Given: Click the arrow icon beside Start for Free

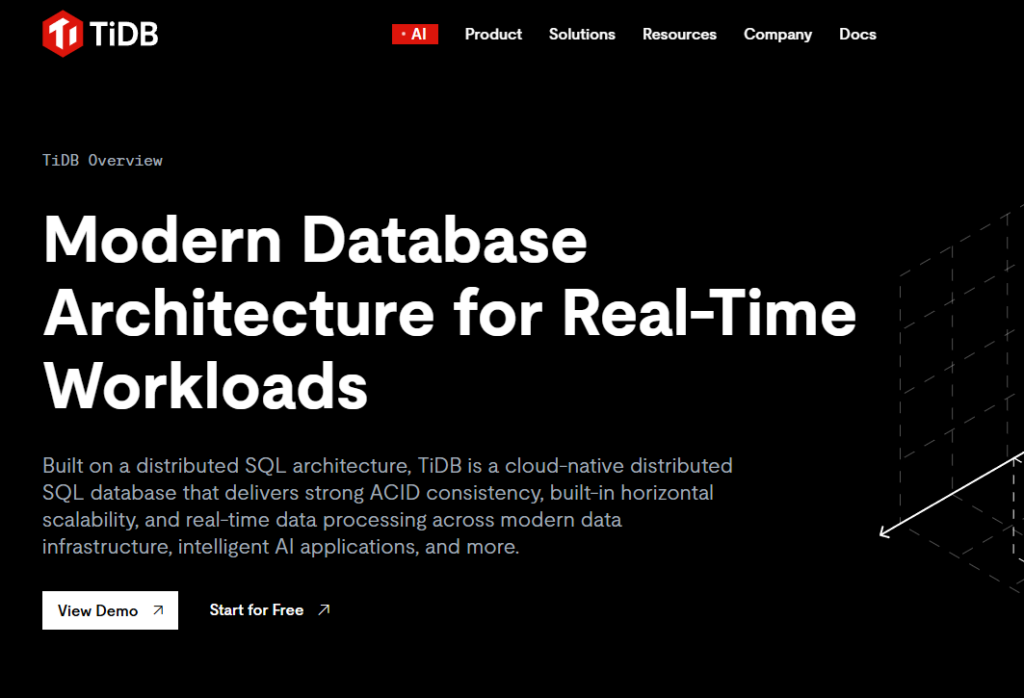Looking at the screenshot, I should (324, 610).
